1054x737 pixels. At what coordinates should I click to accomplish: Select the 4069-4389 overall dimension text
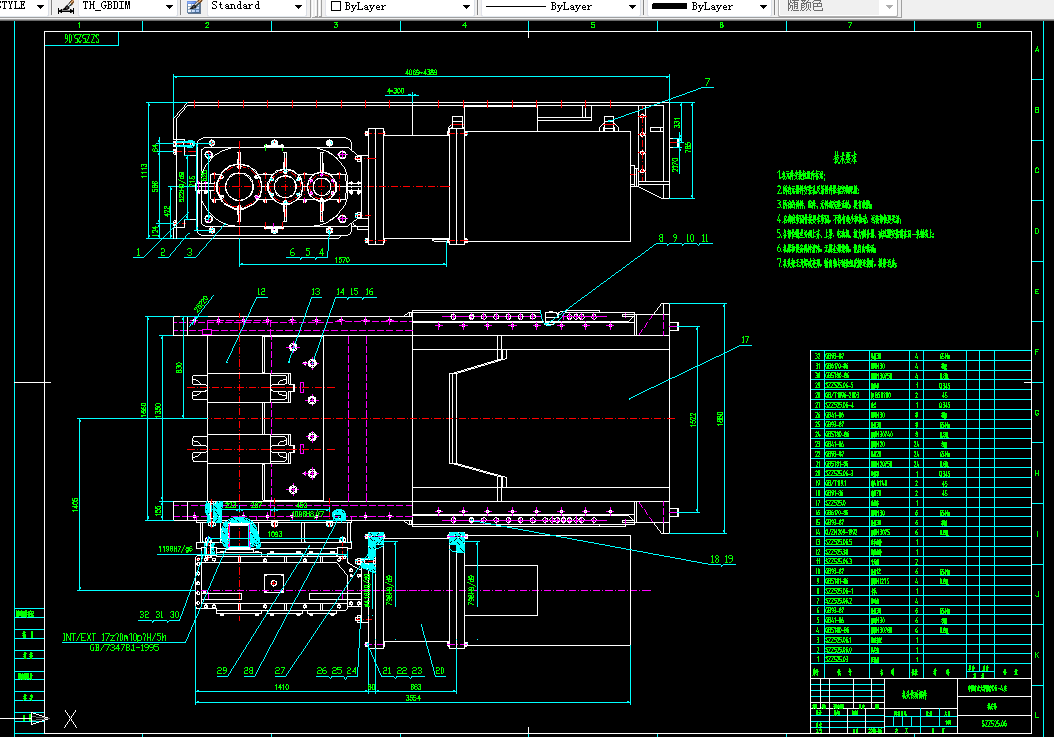click(x=421, y=72)
